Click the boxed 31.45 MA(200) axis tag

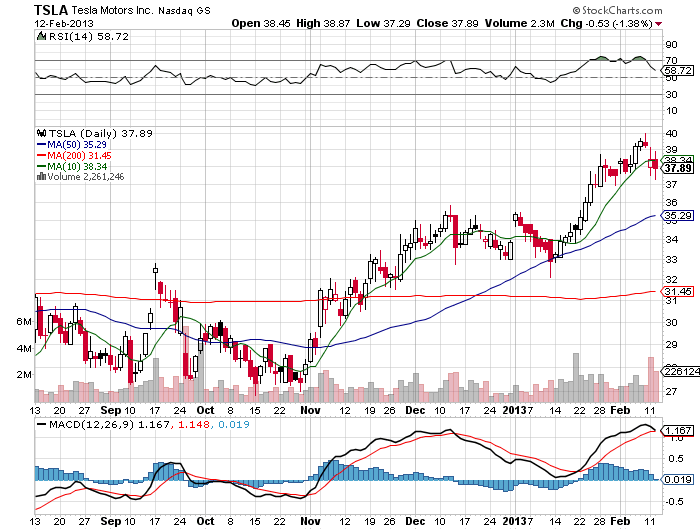point(678,292)
